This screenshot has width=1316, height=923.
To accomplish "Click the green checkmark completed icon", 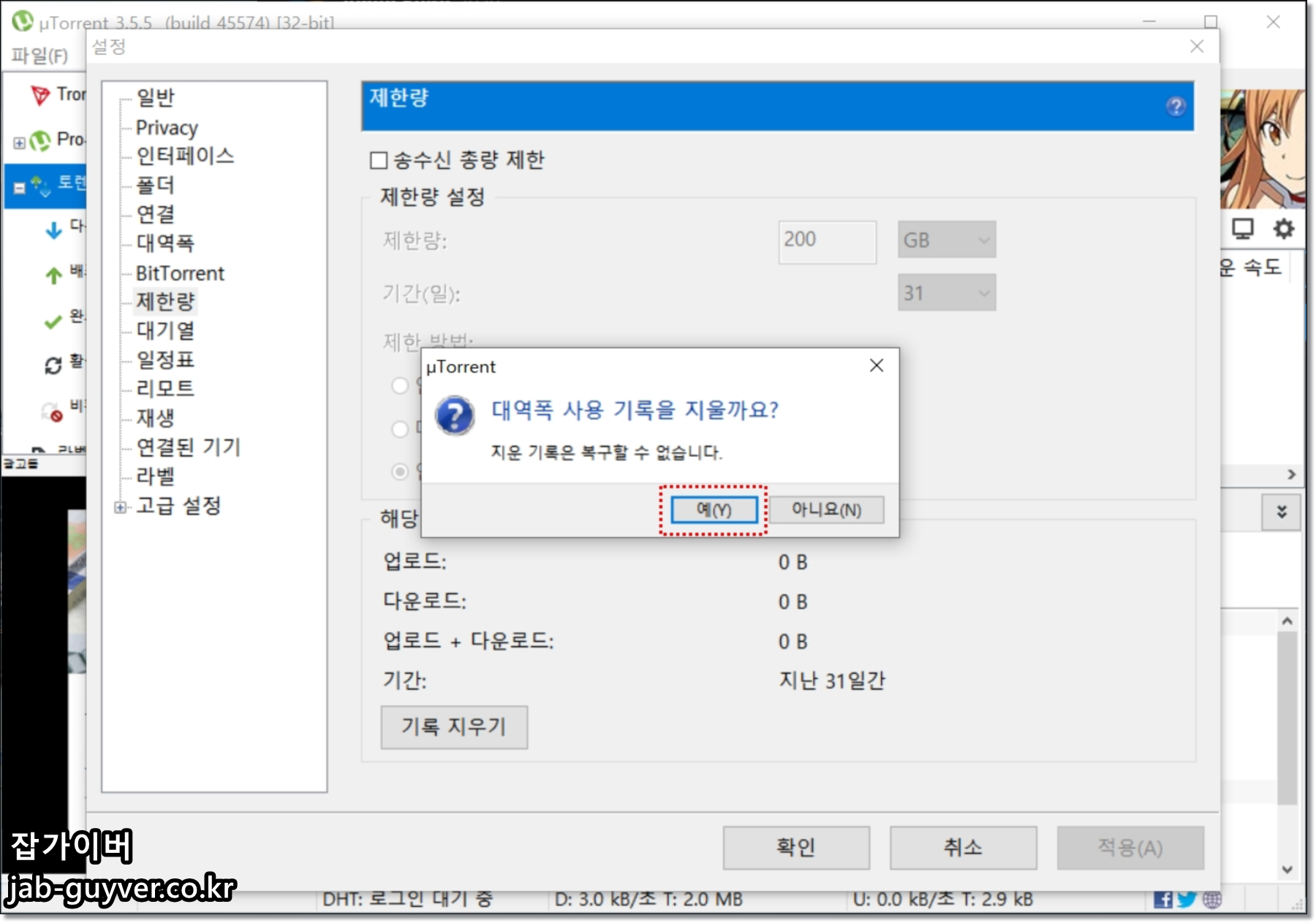I will (x=53, y=321).
